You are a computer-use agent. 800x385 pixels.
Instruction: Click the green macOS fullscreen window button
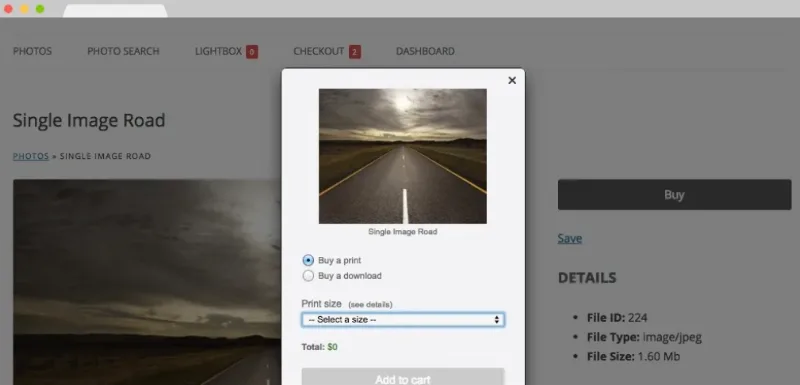pyautogui.click(x=40, y=9)
